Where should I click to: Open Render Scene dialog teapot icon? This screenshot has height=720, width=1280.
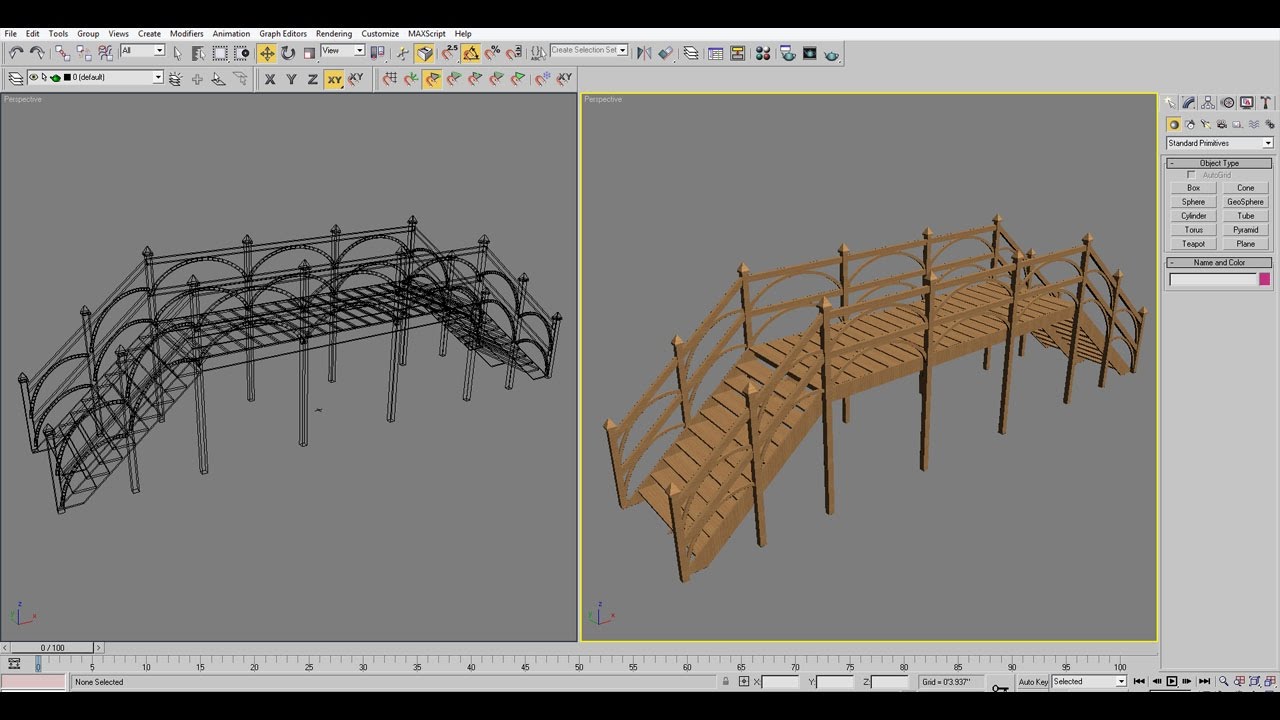(788, 53)
